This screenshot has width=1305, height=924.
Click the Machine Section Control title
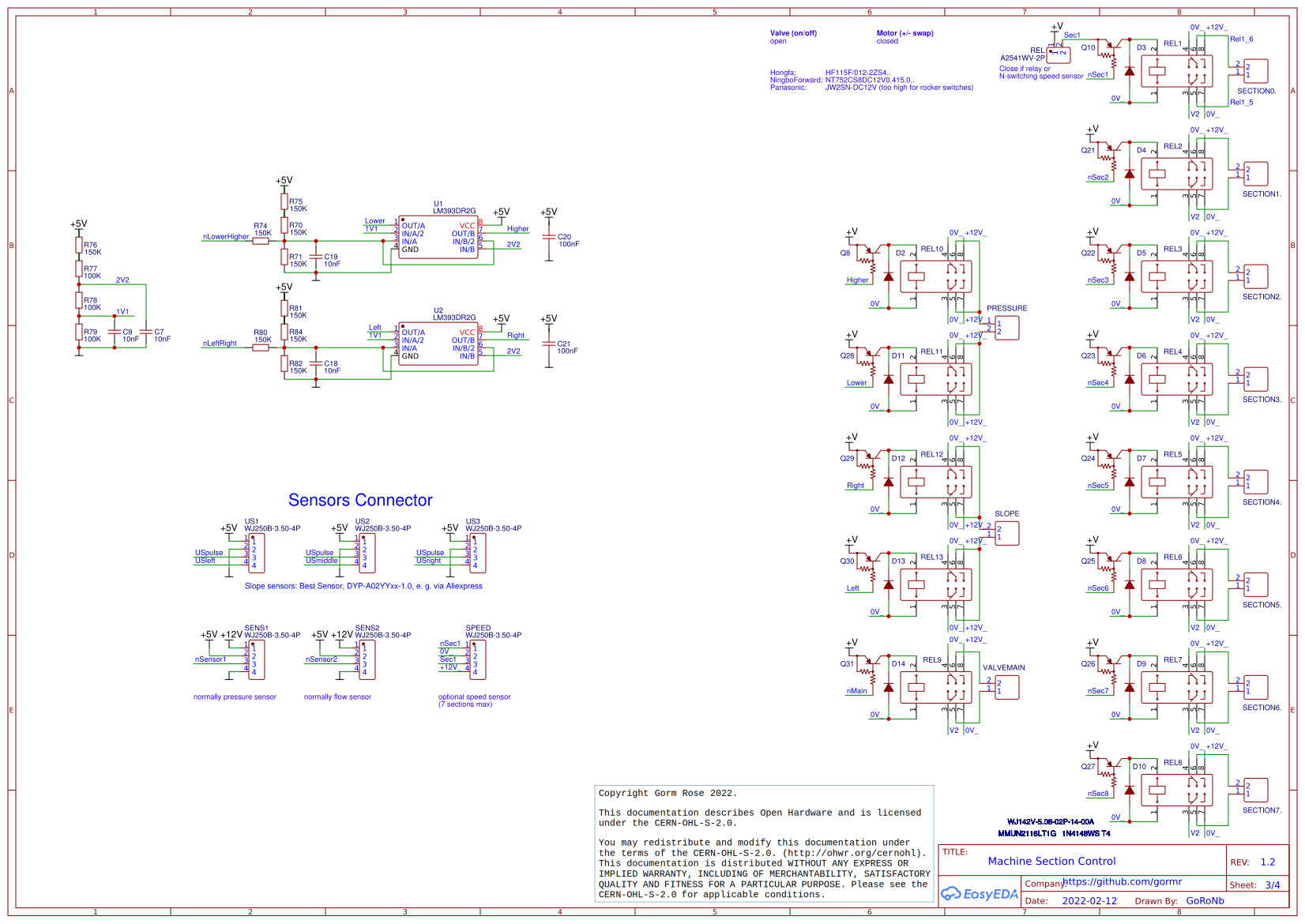tap(1051, 861)
